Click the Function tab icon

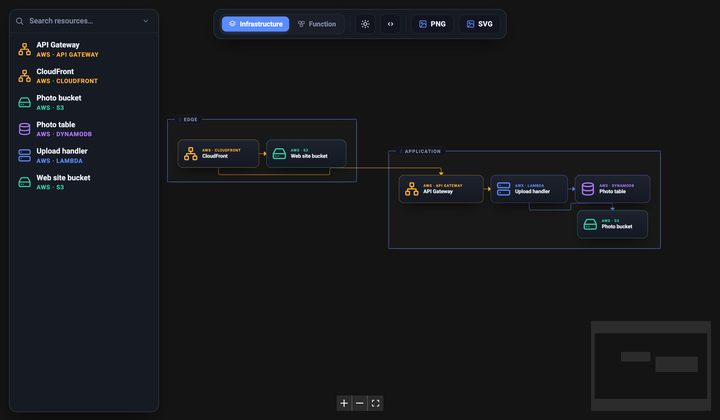(301, 24)
